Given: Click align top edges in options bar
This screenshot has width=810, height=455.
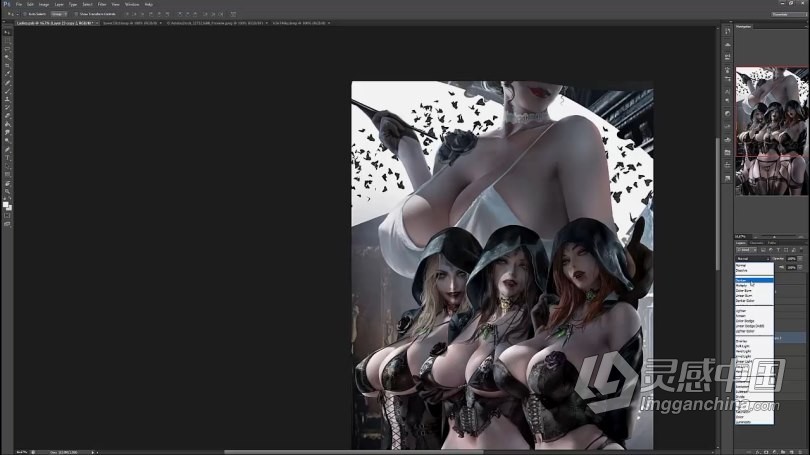Looking at the screenshot, I should coord(128,14).
